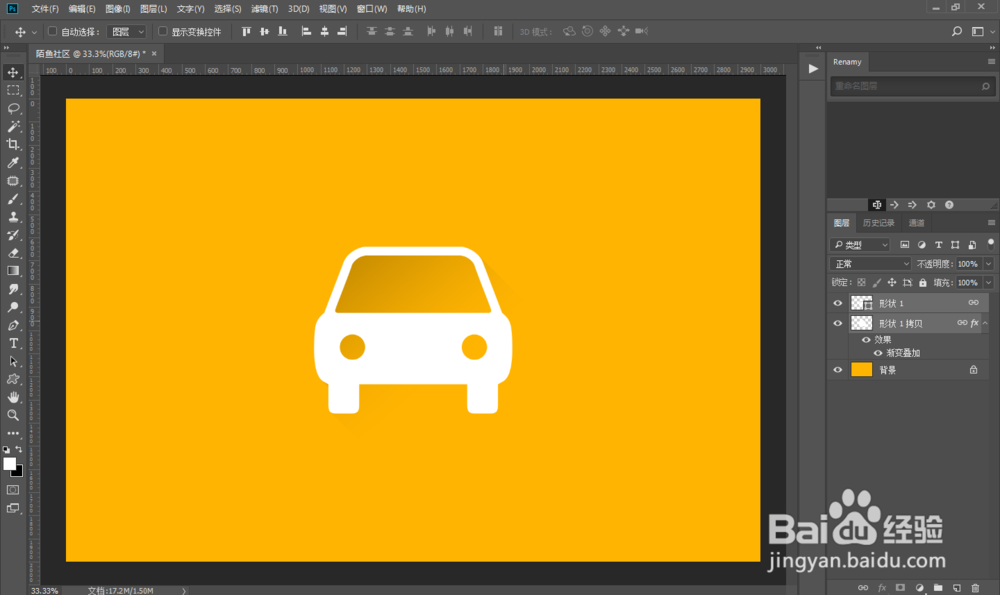
Task: Toggle lock all padlock in lock row
Action: pyautogui.click(x=923, y=283)
